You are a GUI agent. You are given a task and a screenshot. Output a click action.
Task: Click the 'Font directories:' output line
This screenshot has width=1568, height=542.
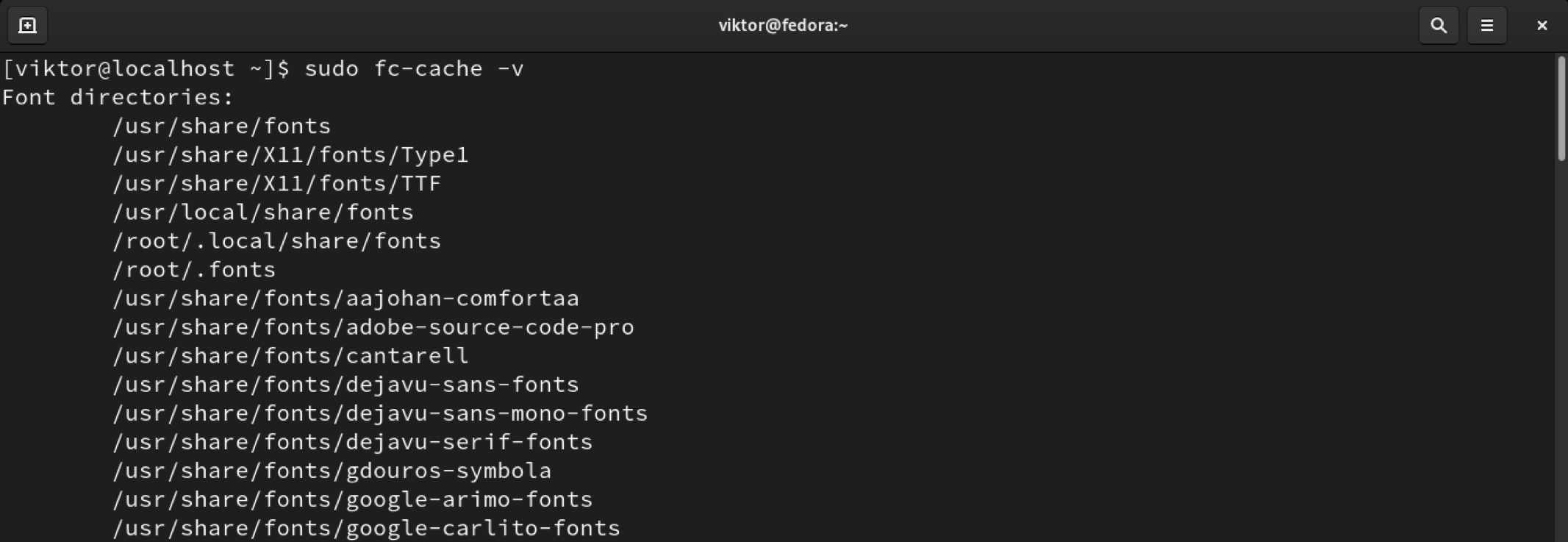click(x=118, y=98)
